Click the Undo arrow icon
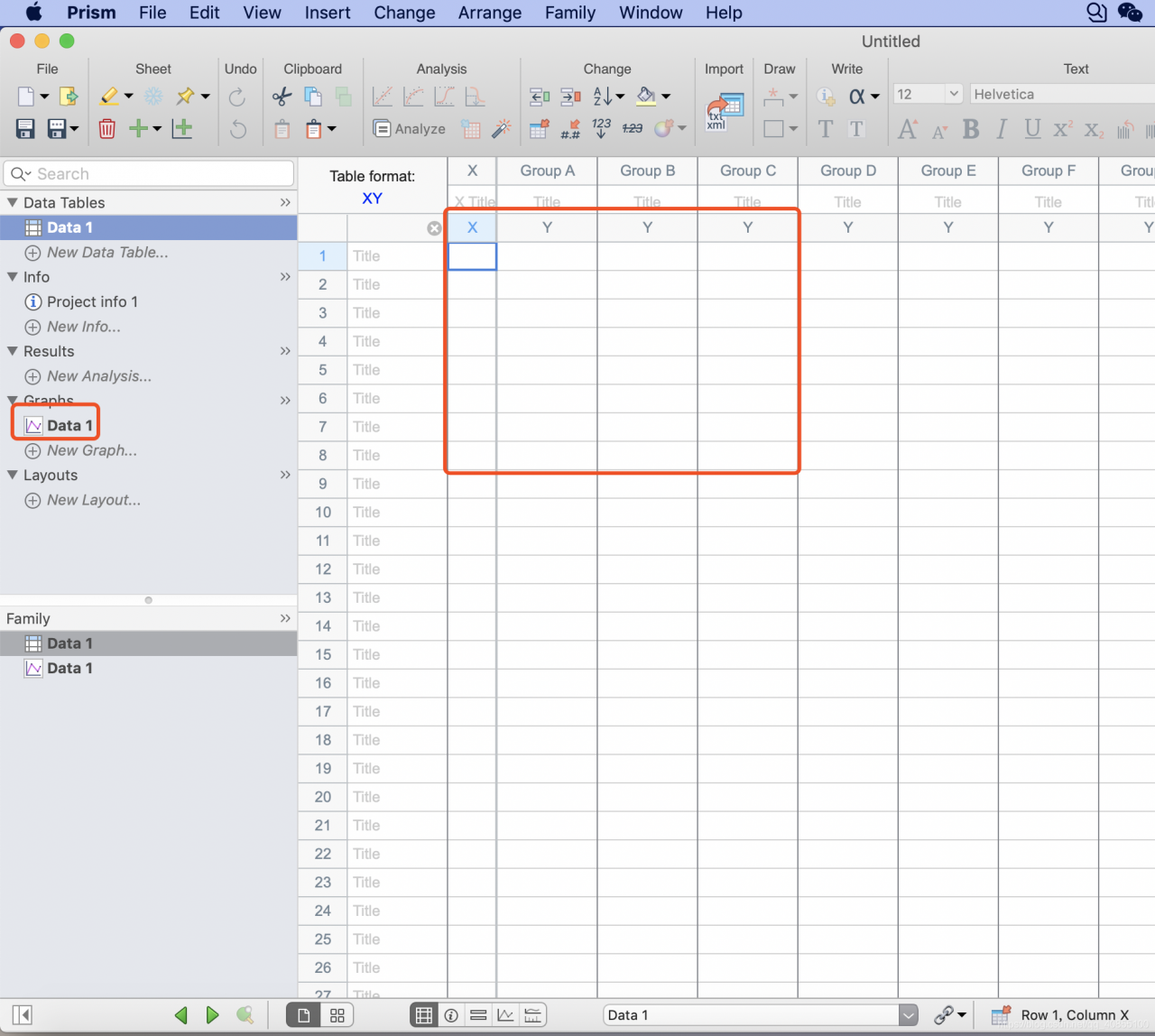 click(x=237, y=129)
